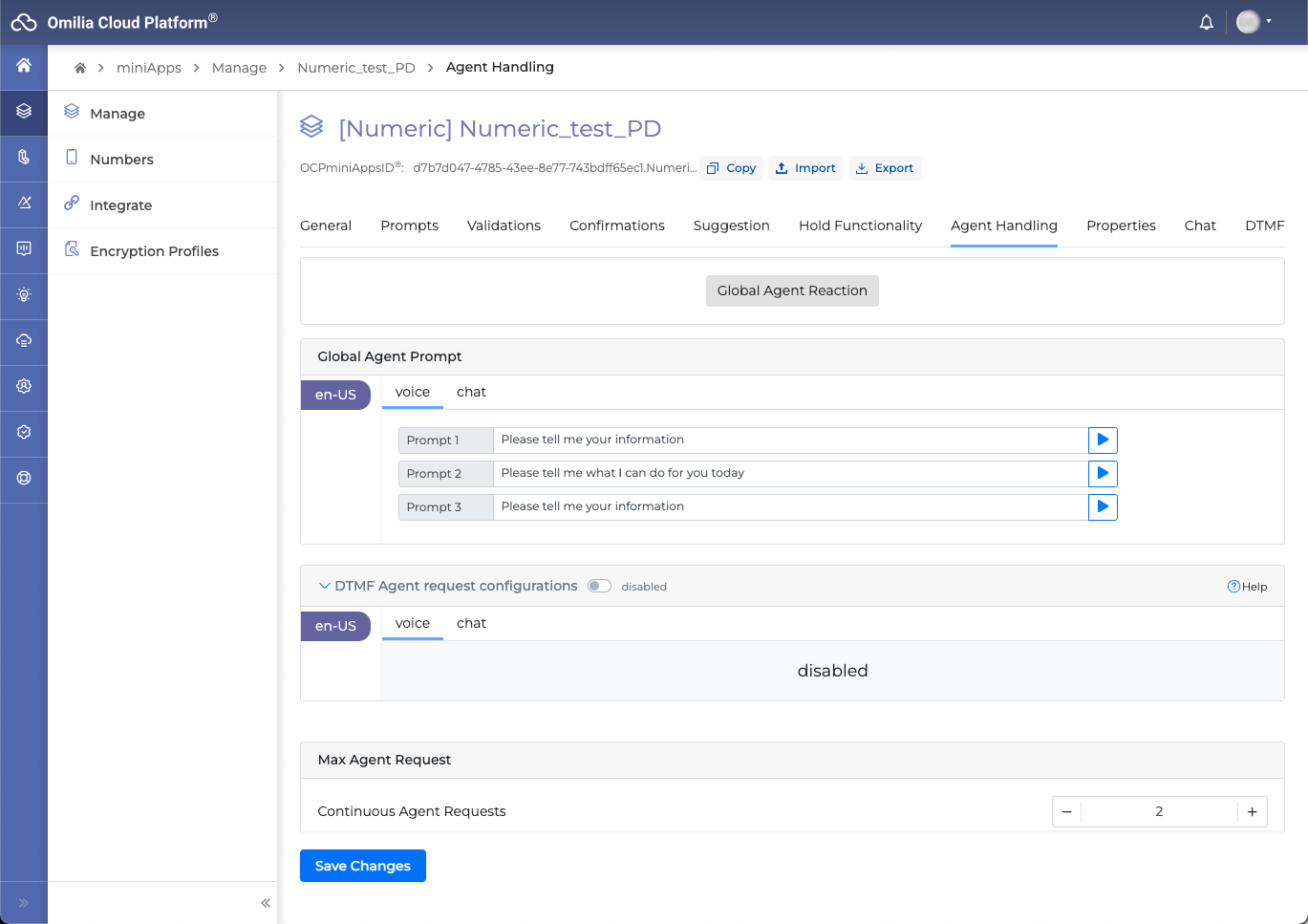Image resolution: width=1308 pixels, height=924 pixels.
Task: Collapse DTMF Agent request configurations section
Action: pyautogui.click(x=325, y=586)
